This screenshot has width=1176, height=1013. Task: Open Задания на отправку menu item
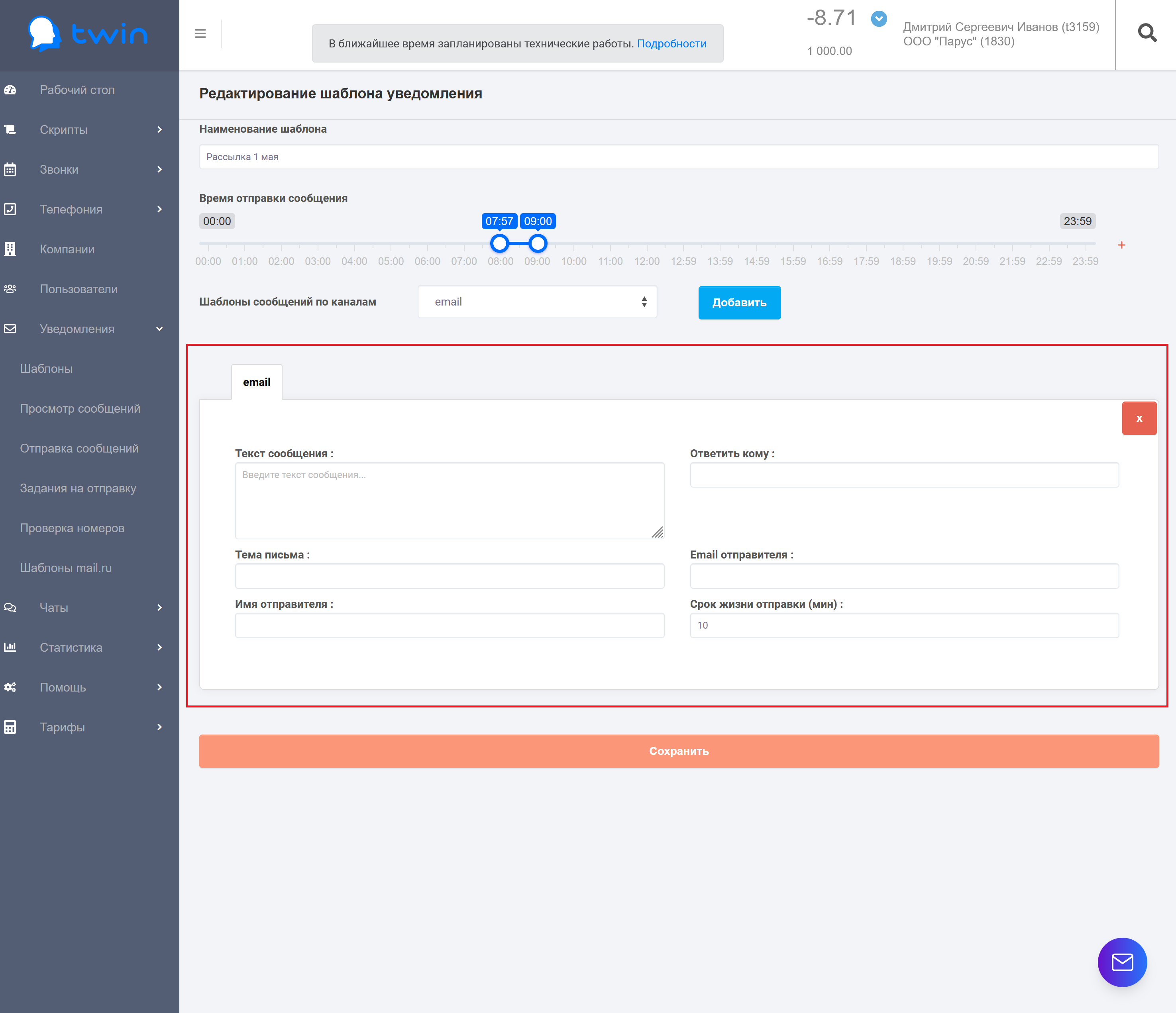coord(79,488)
